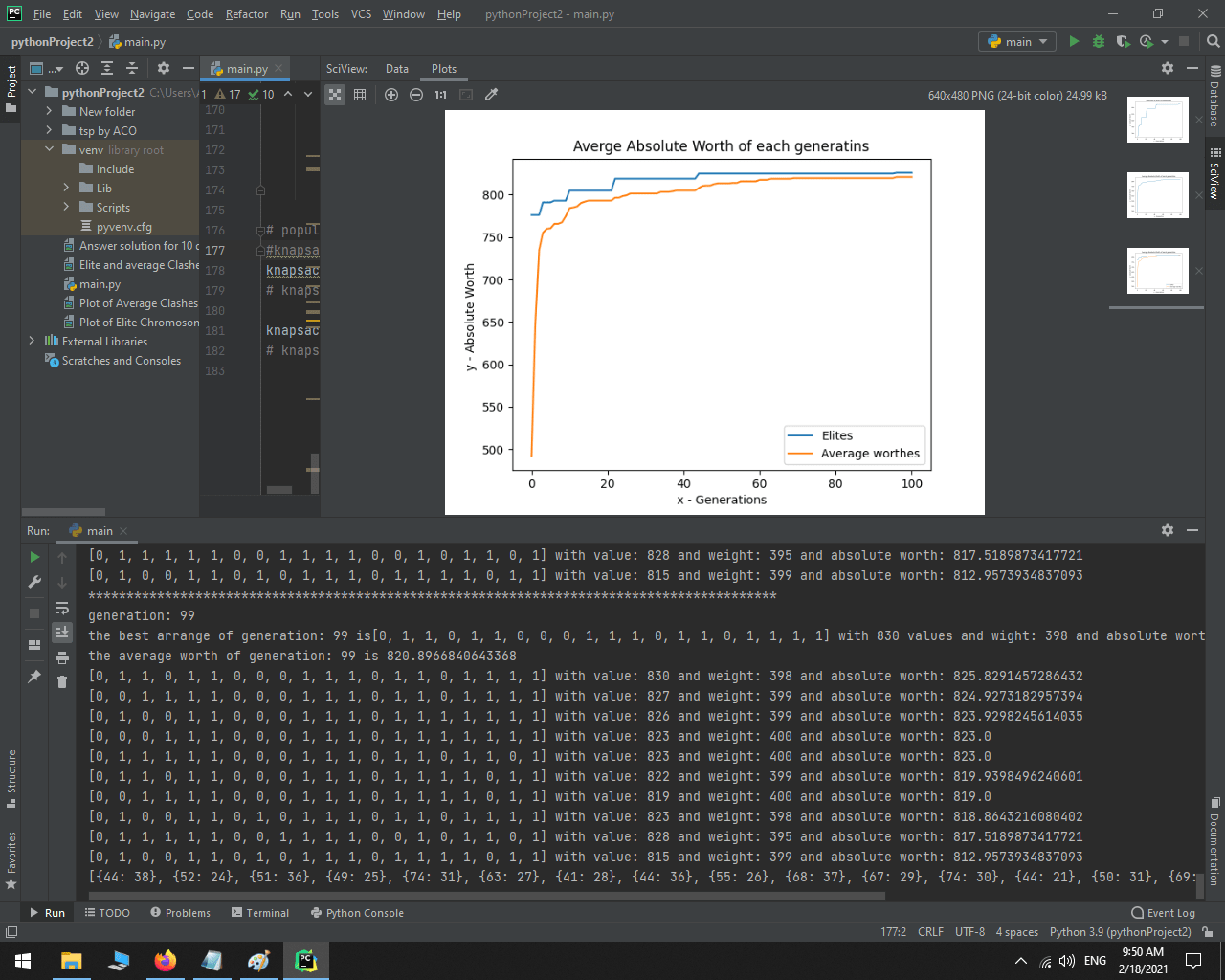The width and height of the screenshot is (1225, 980).
Task: Run the main.py script with the green Run icon
Action: [x=1073, y=42]
